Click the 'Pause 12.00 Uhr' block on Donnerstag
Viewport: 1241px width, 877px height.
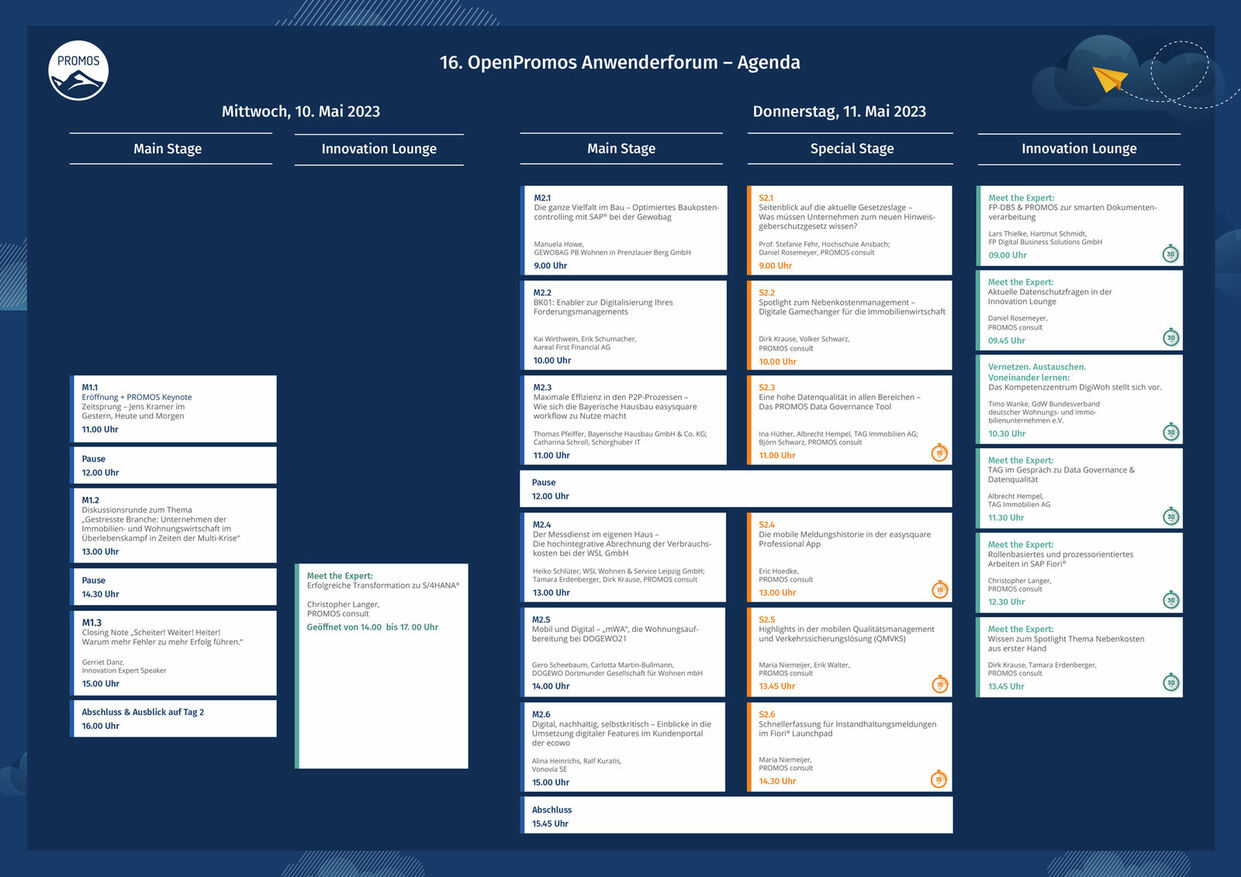pos(736,489)
